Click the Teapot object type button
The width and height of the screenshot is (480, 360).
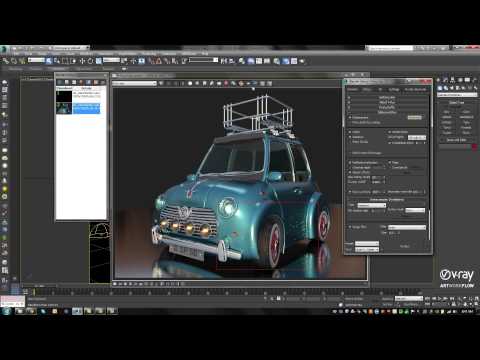pyautogui.click(x=447, y=132)
